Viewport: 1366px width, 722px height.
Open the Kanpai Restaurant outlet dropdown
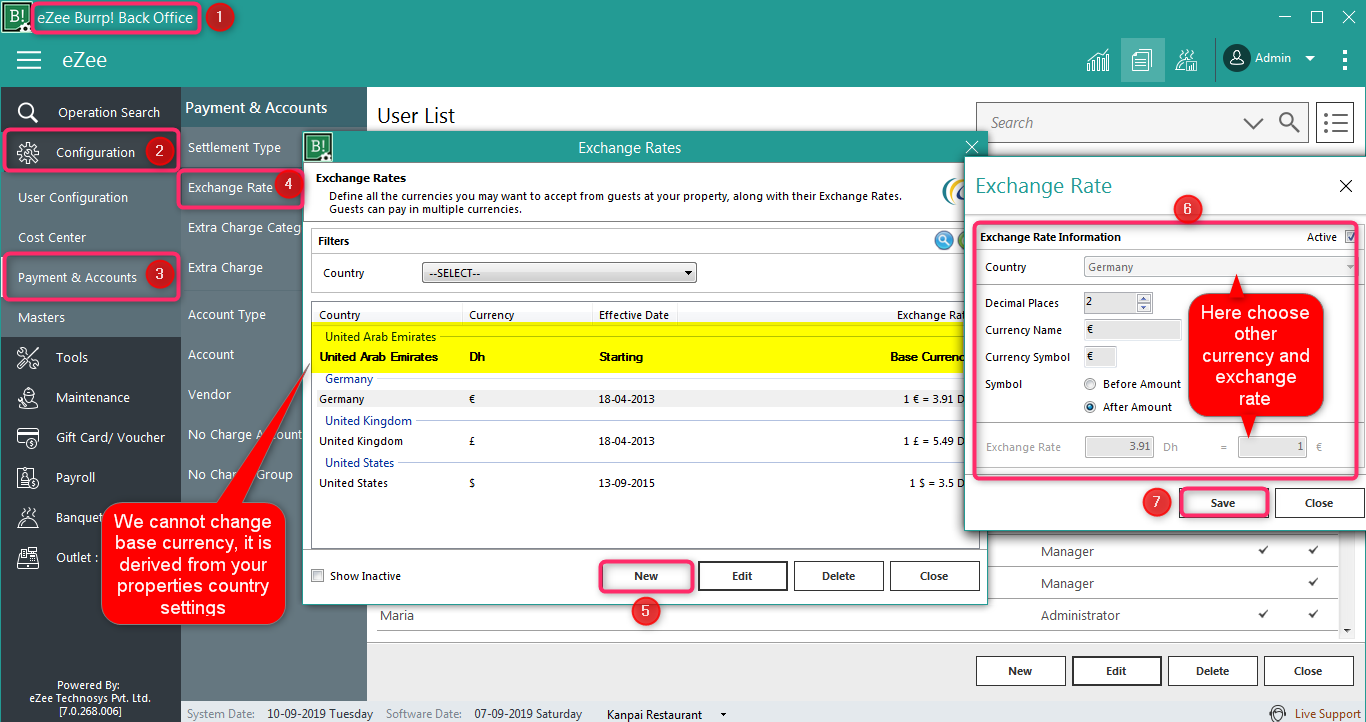coord(724,715)
